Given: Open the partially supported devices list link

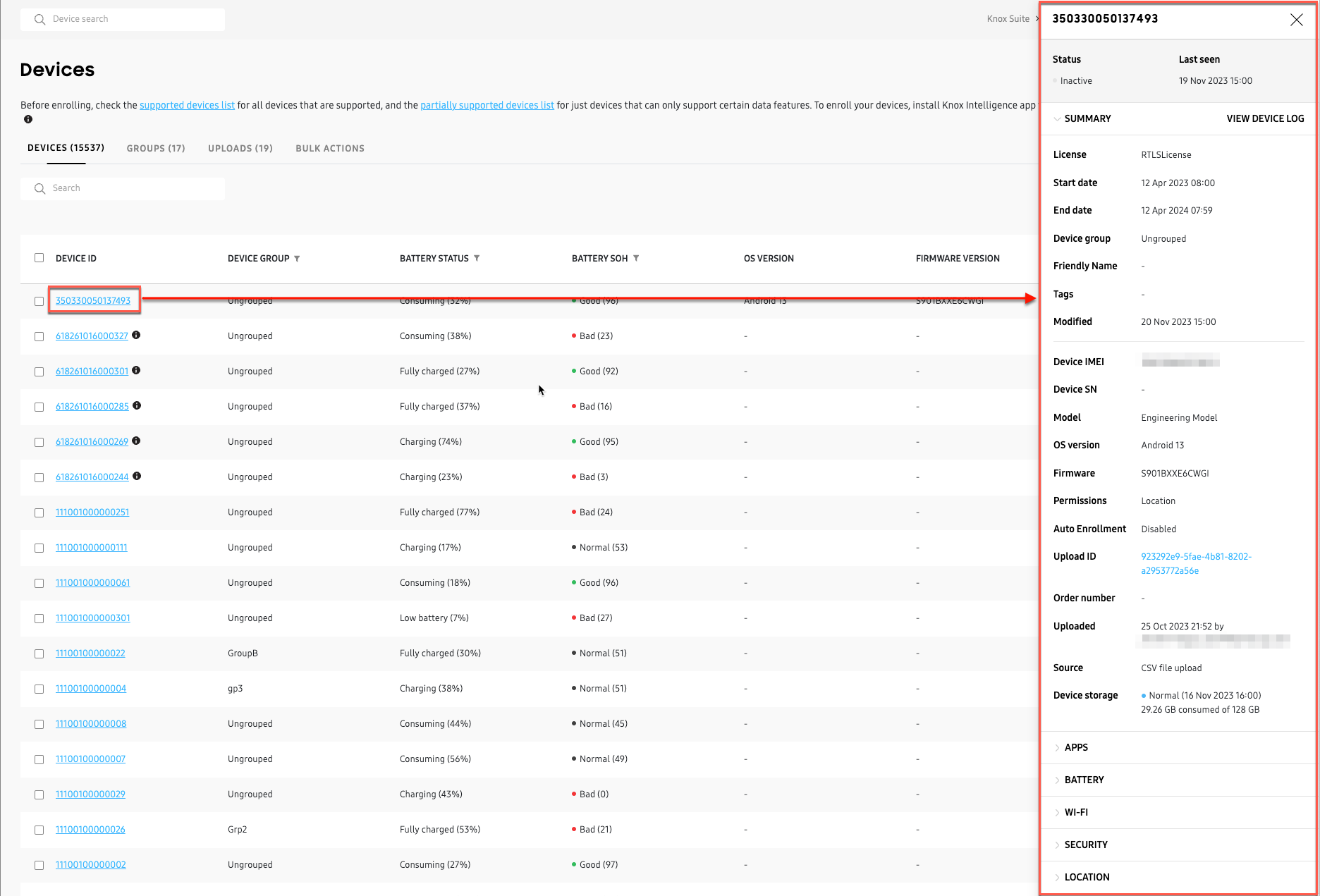Looking at the screenshot, I should coord(487,105).
